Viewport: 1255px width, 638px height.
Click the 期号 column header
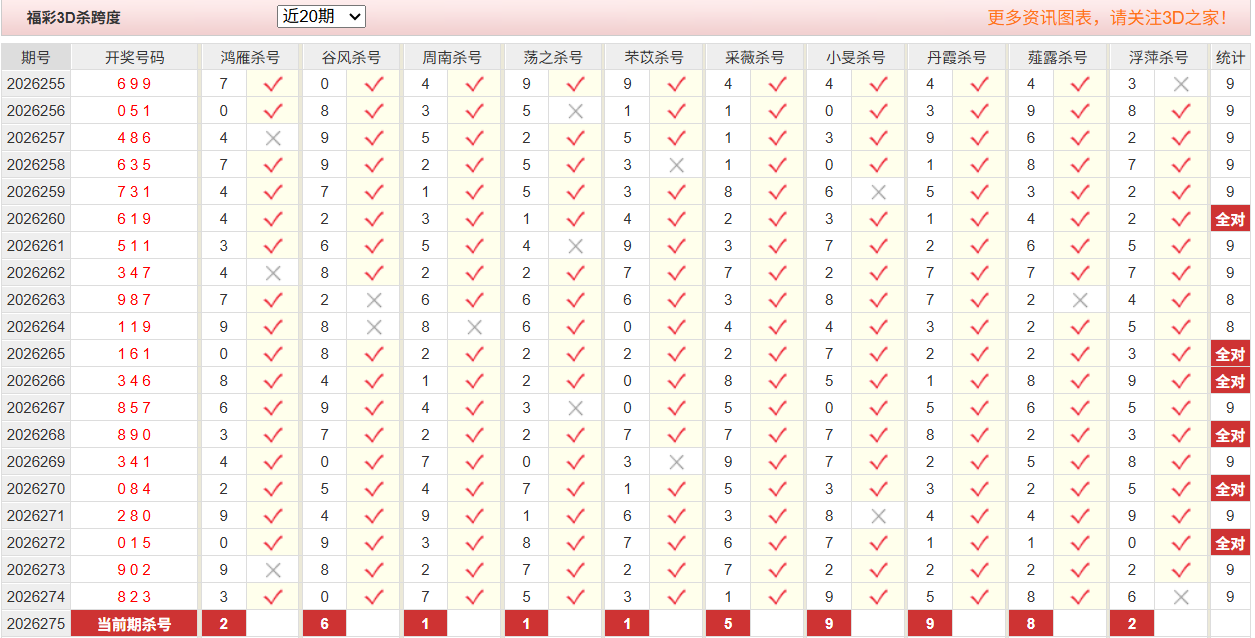pos(36,57)
